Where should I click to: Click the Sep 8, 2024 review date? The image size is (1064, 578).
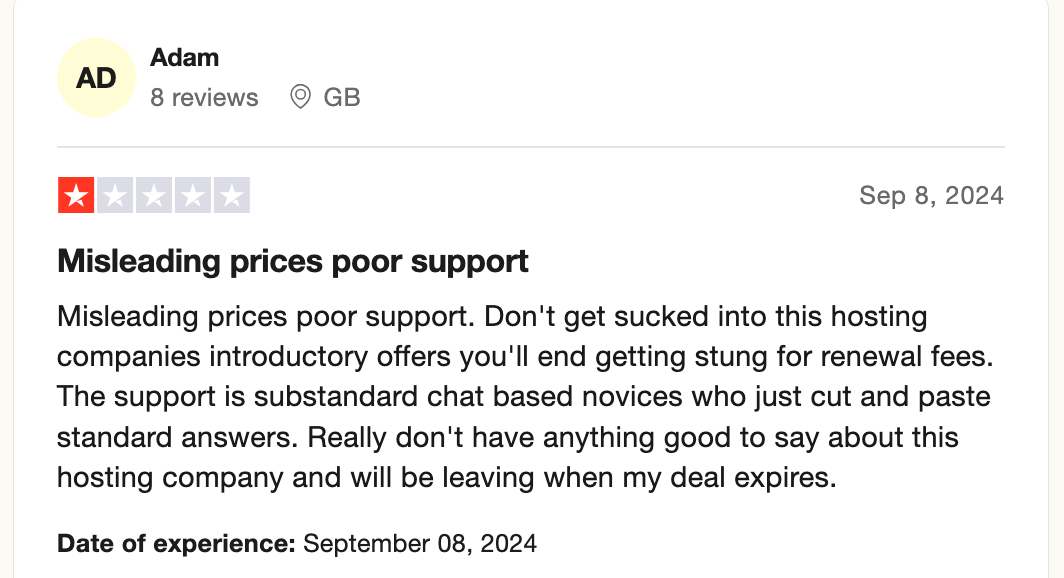(931, 195)
